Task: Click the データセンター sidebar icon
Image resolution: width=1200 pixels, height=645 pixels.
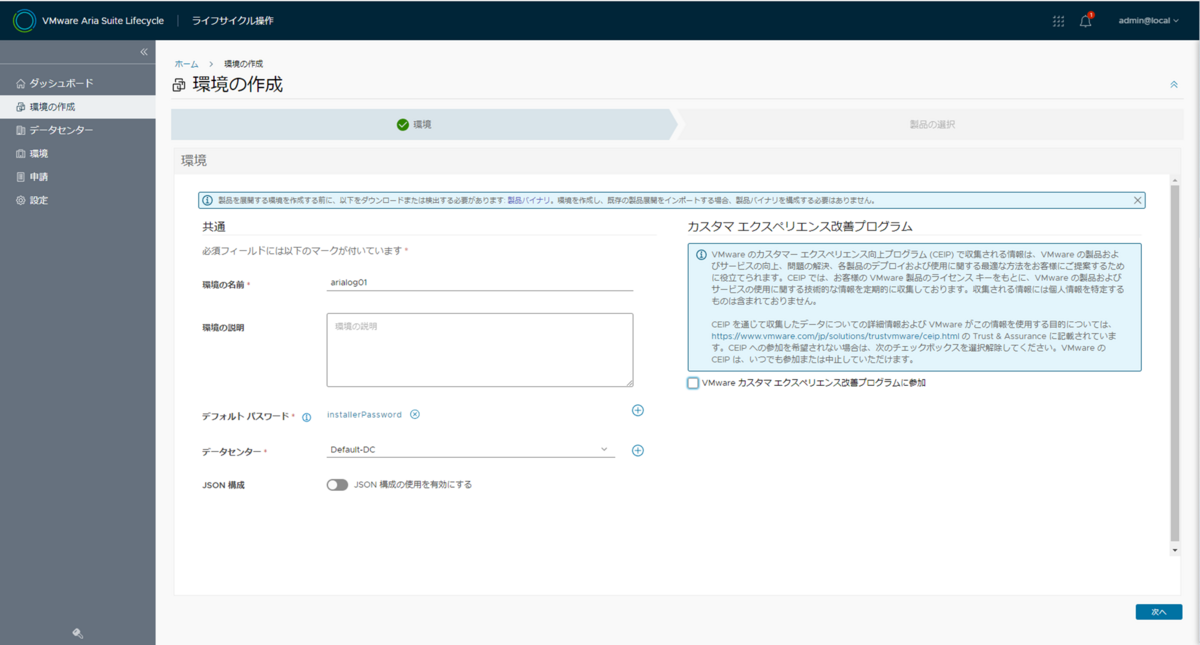Action: click(20, 130)
